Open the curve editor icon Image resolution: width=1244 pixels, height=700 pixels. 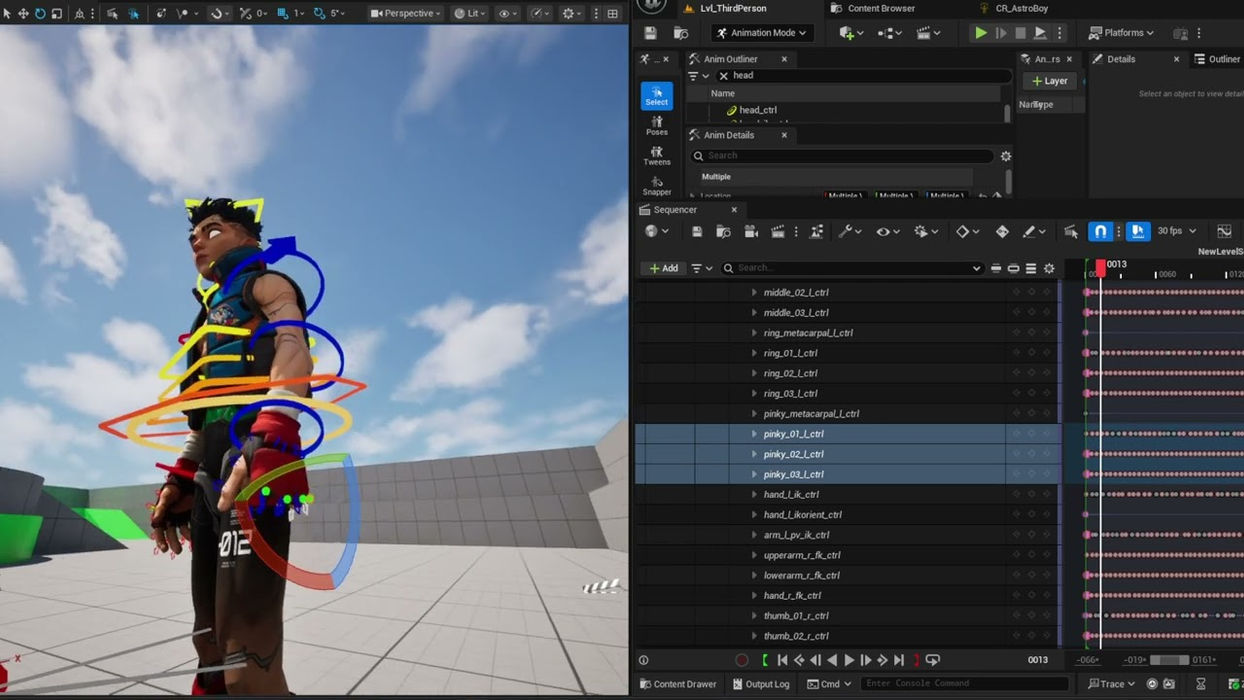click(x=1224, y=232)
